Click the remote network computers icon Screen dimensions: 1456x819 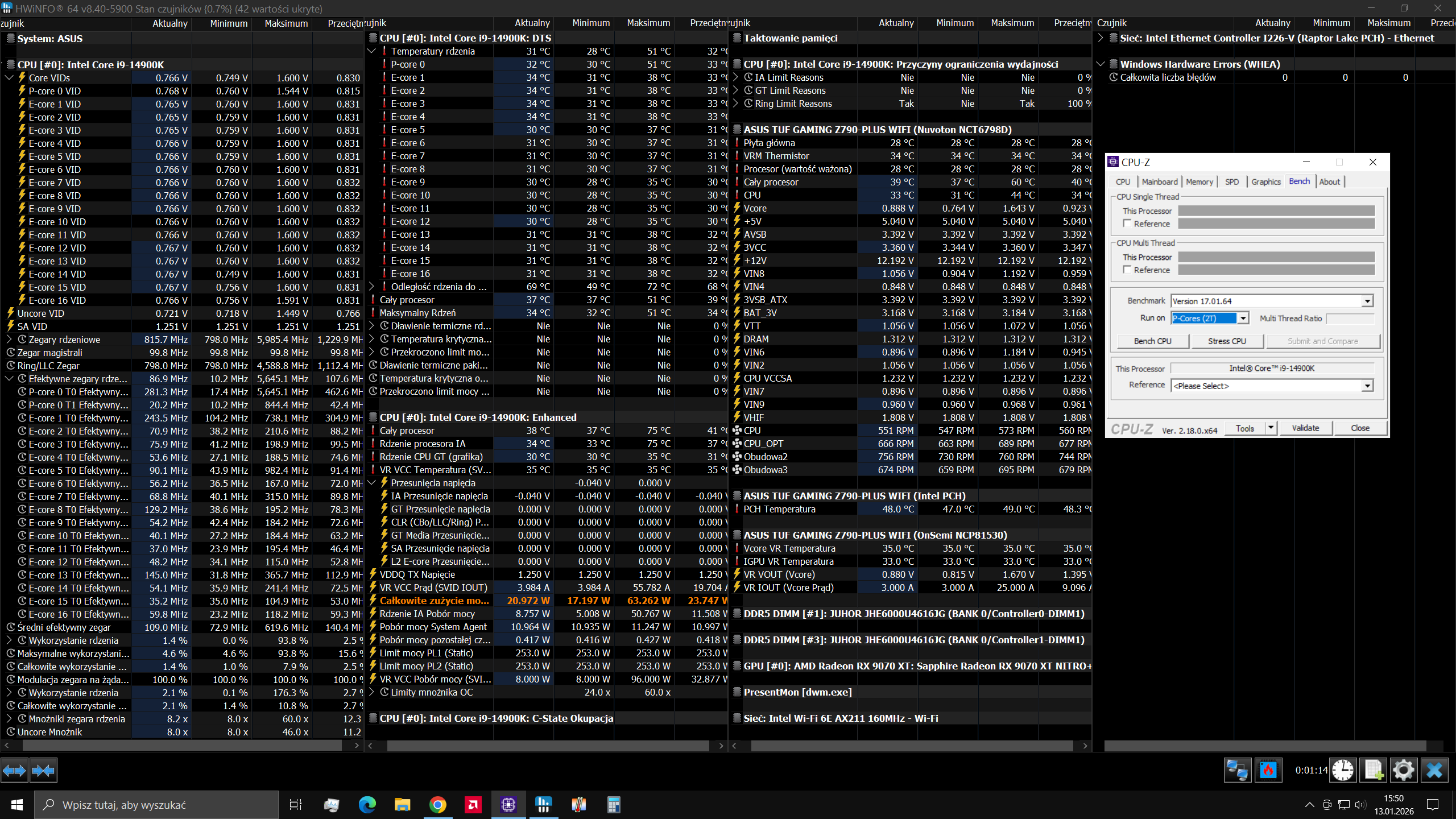[1237, 770]
